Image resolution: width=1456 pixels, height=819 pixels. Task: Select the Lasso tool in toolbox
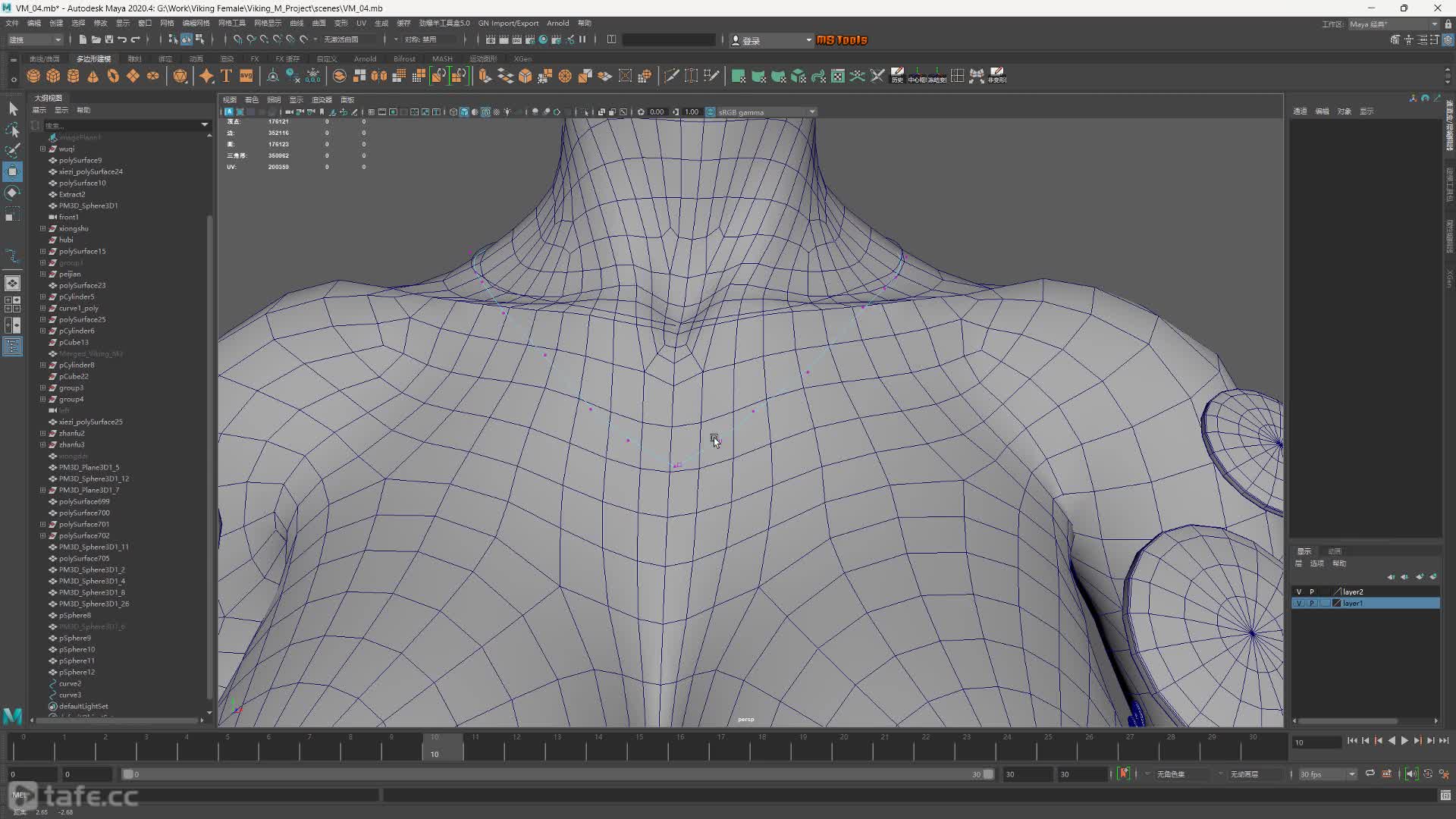[13, 130]
